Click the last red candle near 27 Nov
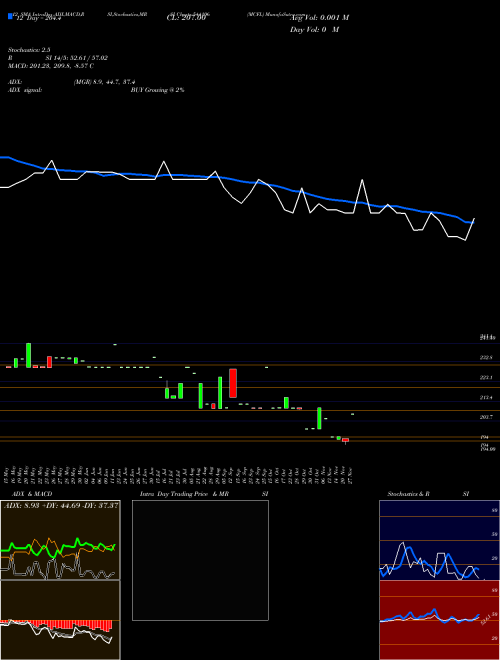The height and width of the screenshot is (660, 500). (x=346, y=440)
